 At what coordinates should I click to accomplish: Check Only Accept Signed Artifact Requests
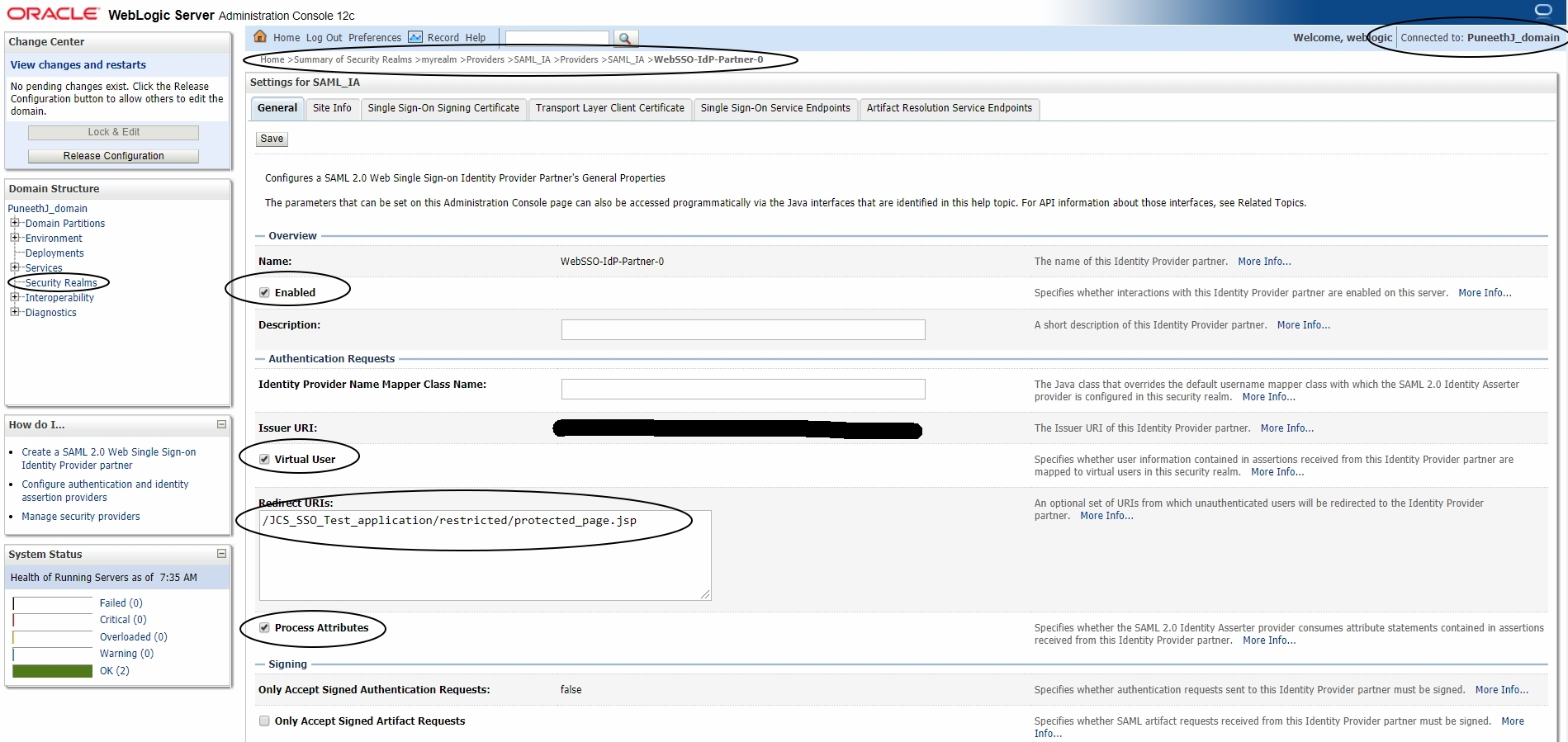point(264,721)
